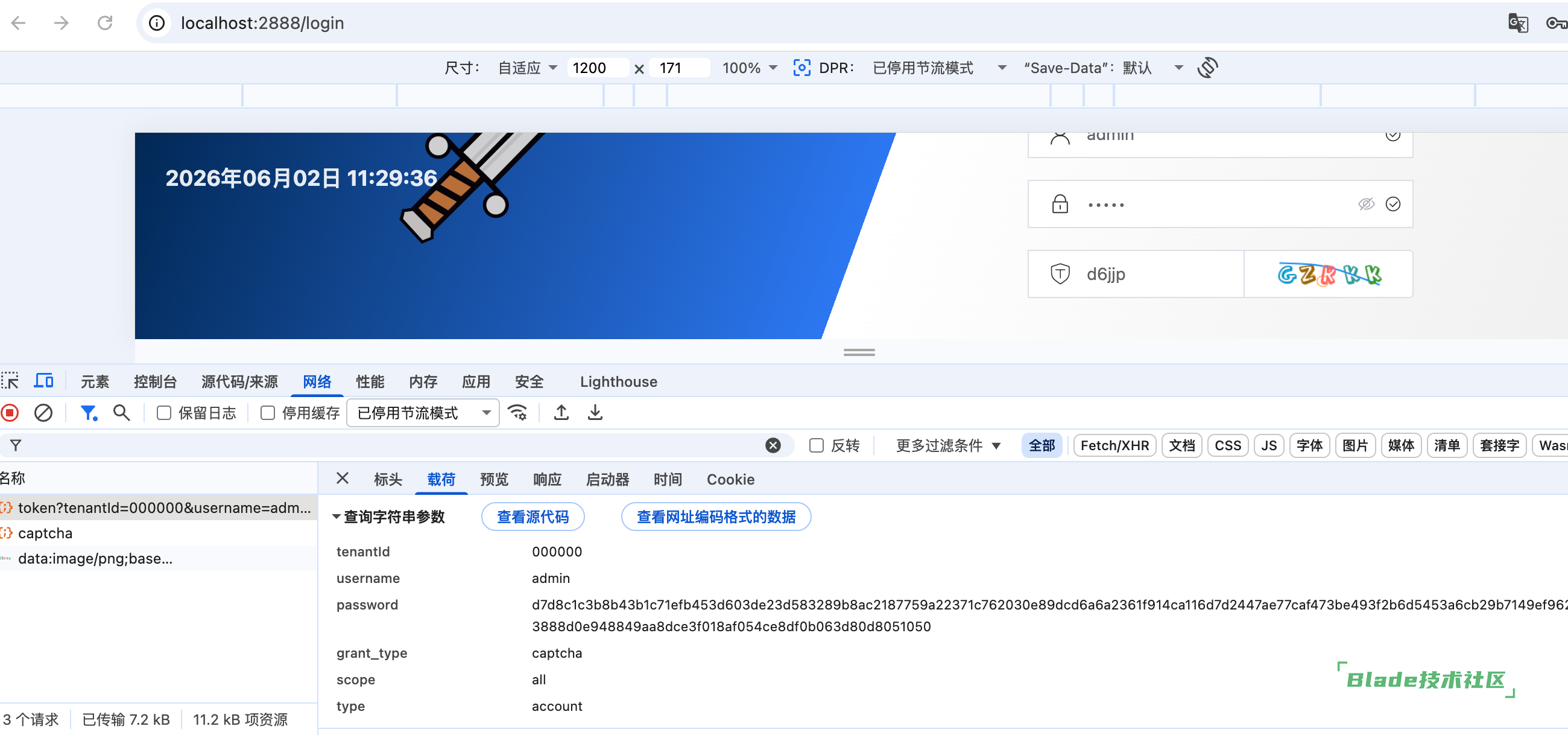Click the browser back arrow
The width and height of the screenshot is (1568, 735).
click(19, 23)
